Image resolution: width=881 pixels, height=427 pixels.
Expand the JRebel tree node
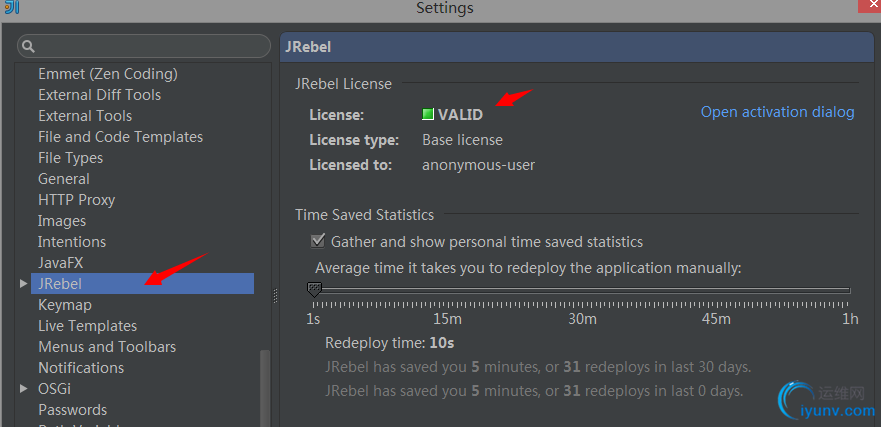23,284
